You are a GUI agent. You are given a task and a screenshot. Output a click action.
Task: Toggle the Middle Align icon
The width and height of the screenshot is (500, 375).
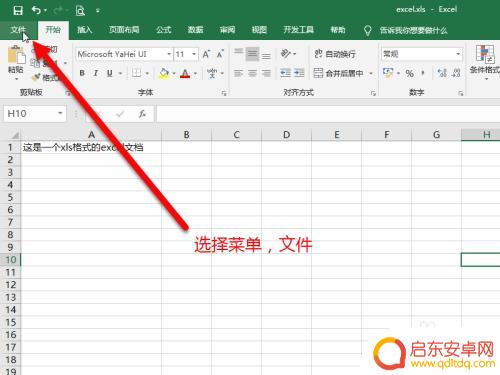252,54
